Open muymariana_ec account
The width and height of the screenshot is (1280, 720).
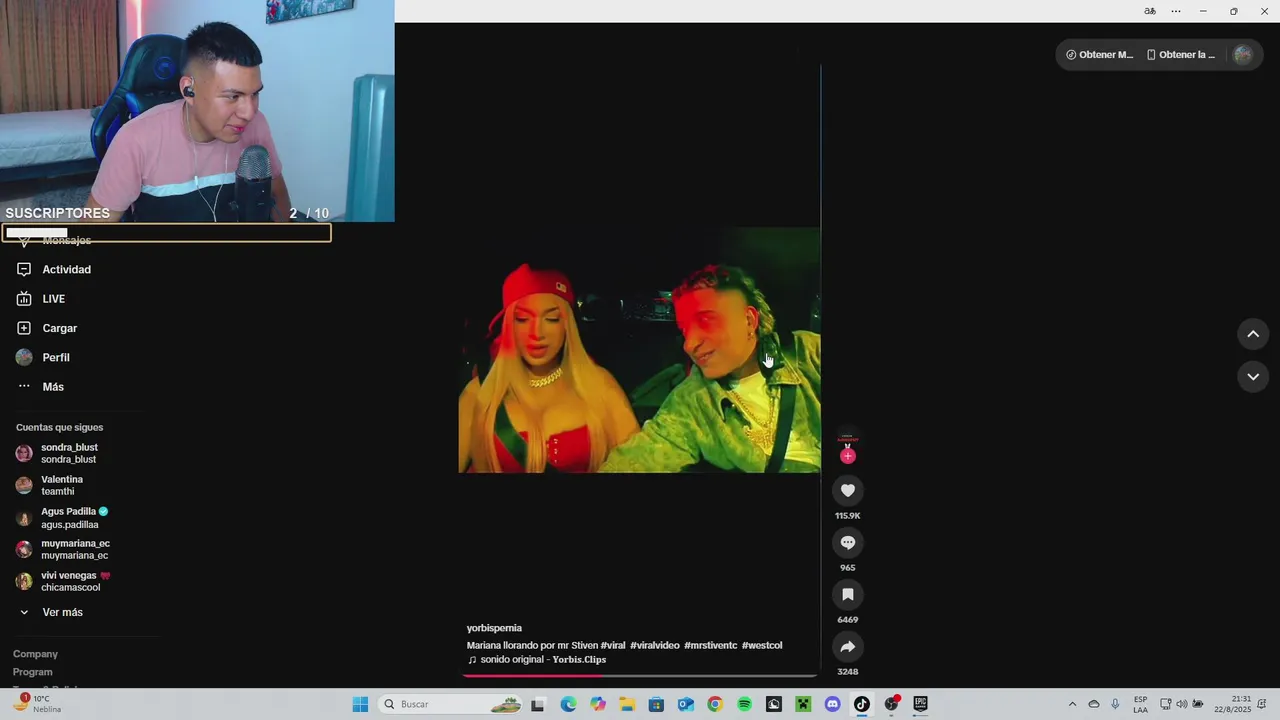(x=74, y=549)
